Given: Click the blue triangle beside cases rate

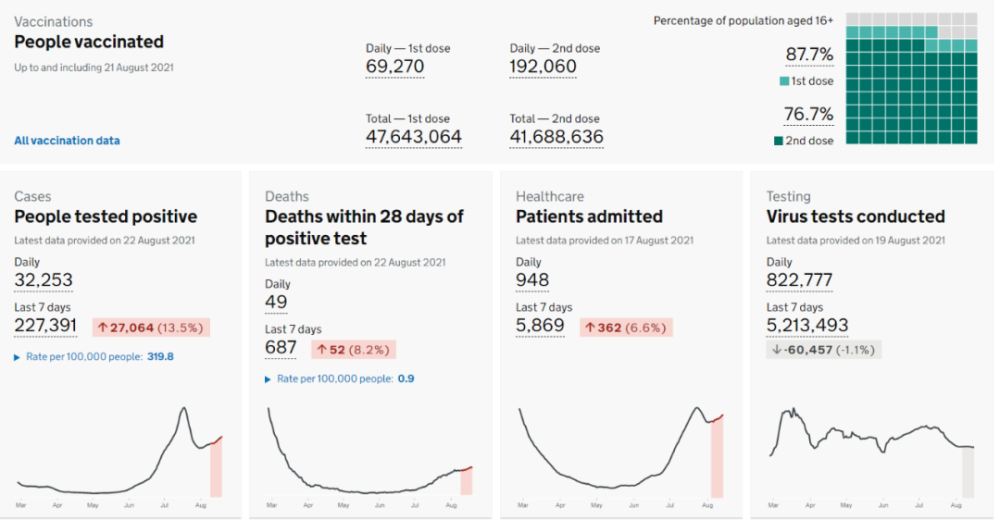Looking at the screenshot, I should click(17, 357).
